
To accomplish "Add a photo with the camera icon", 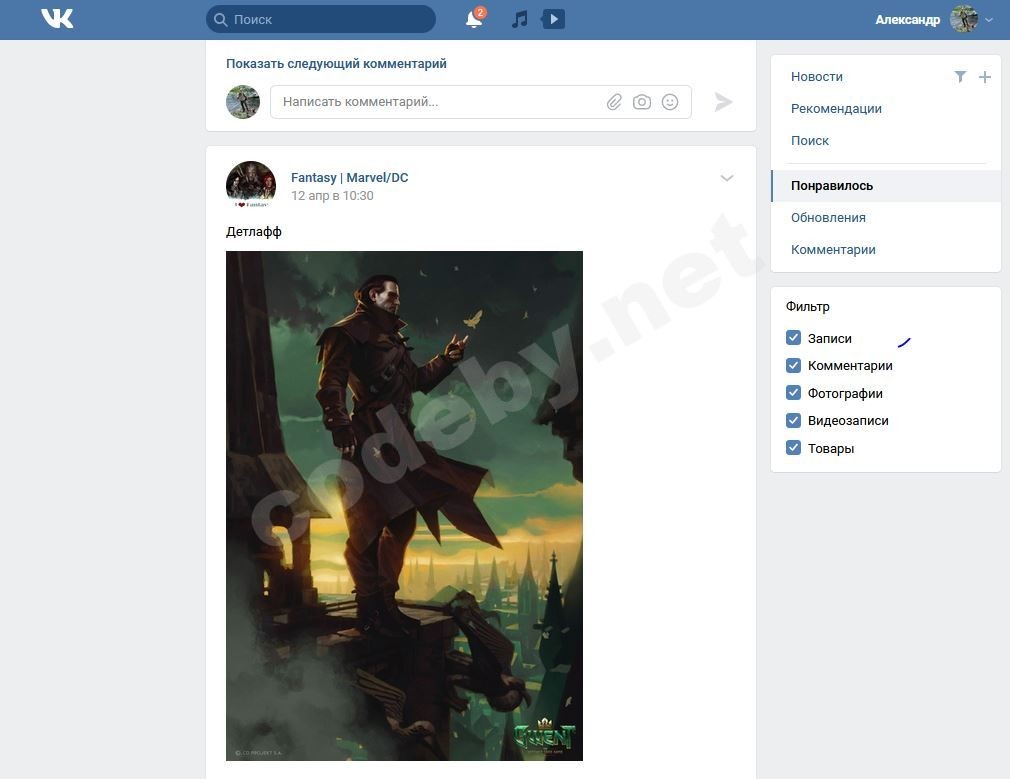I will click(x=642, y=102).
